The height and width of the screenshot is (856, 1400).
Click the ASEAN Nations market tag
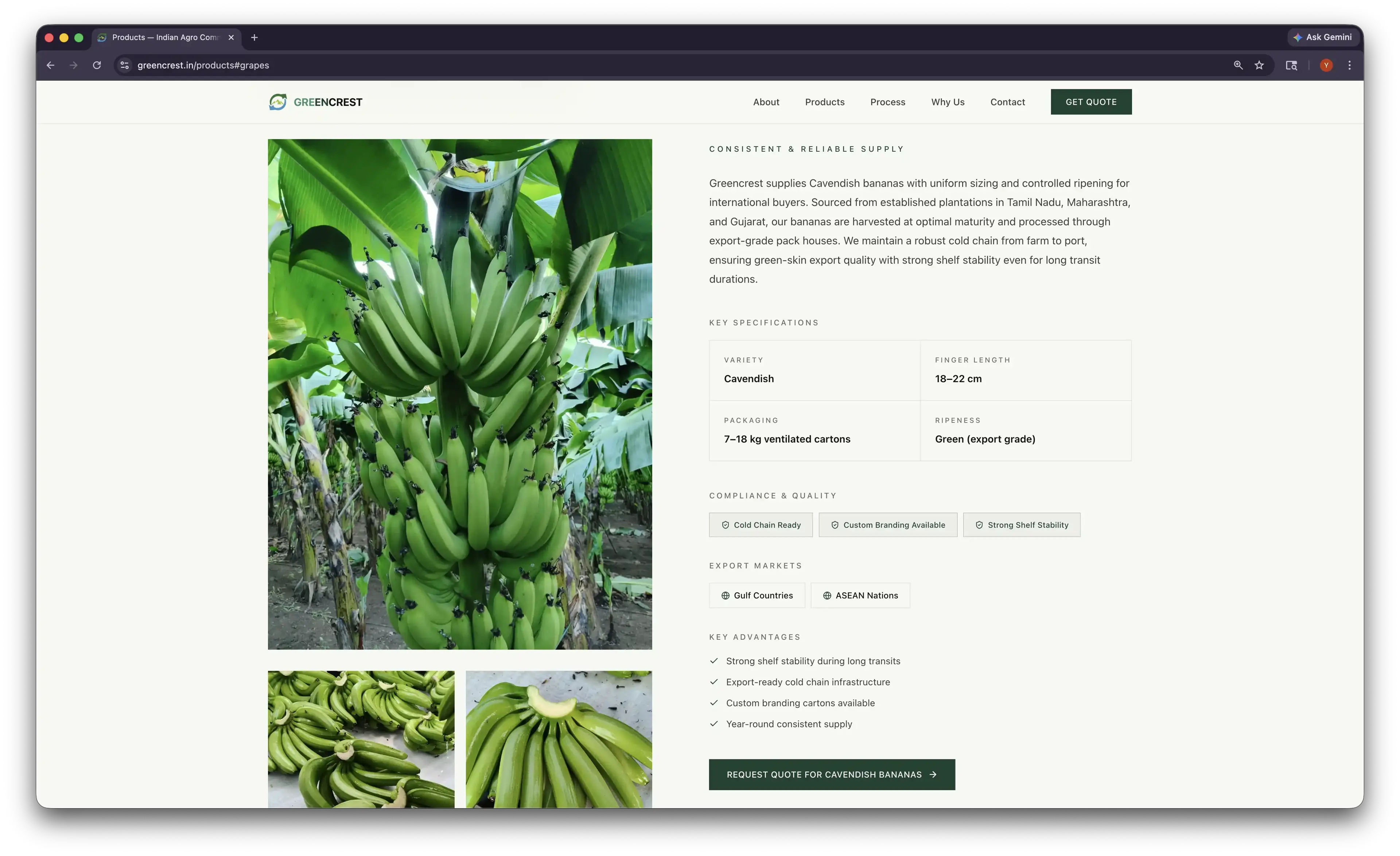tap(860, 595)
